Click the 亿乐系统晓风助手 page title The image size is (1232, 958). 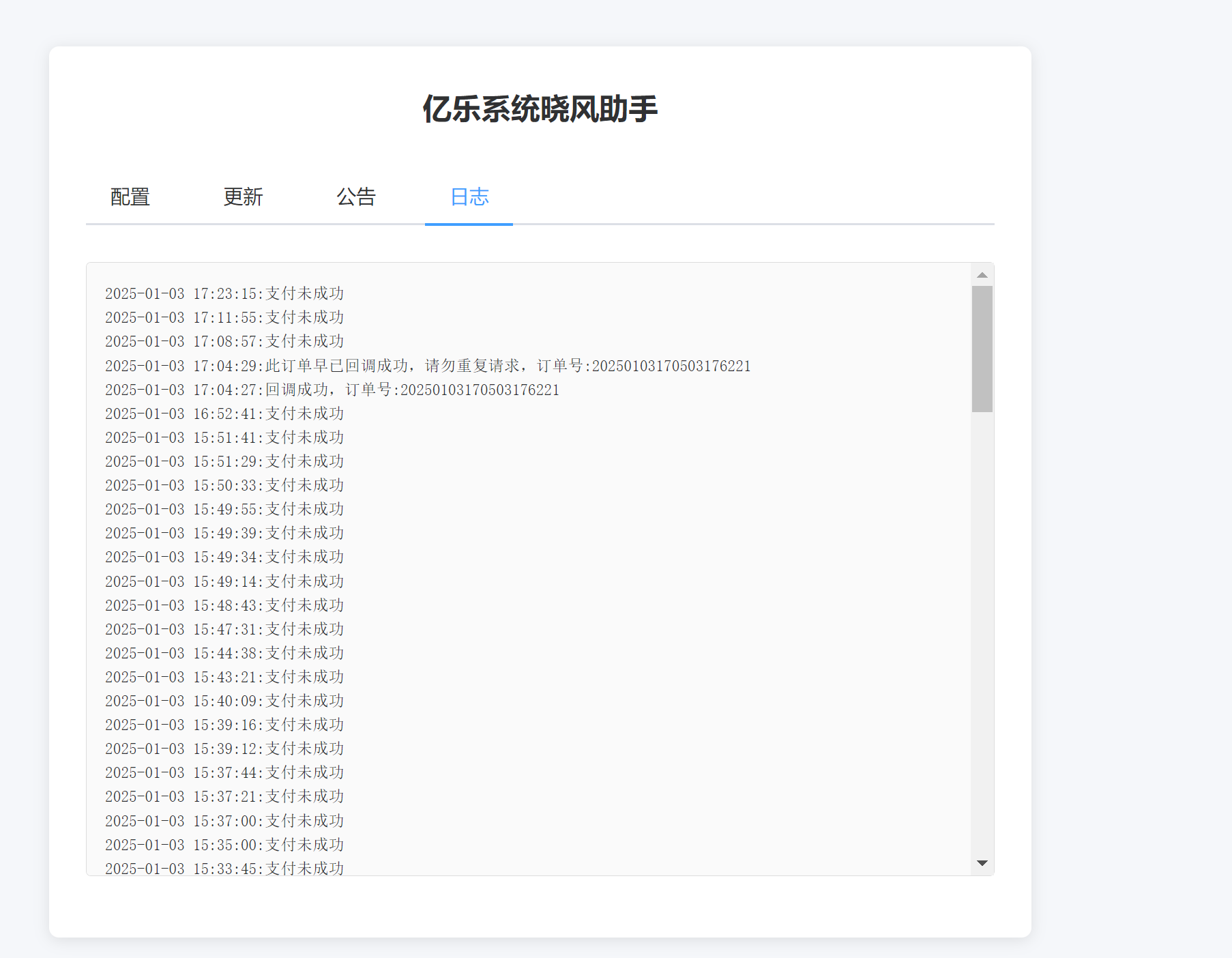pyautogui.click(x=542, y=108)
